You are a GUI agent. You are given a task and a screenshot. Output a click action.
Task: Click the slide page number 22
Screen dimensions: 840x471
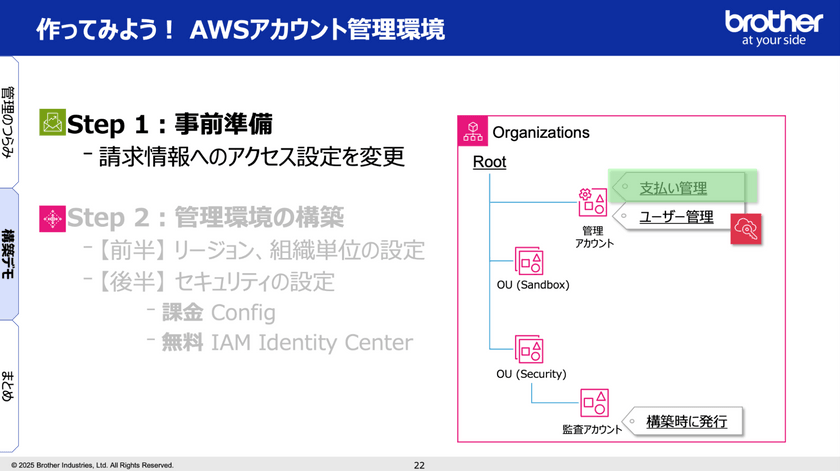(419, 465)
